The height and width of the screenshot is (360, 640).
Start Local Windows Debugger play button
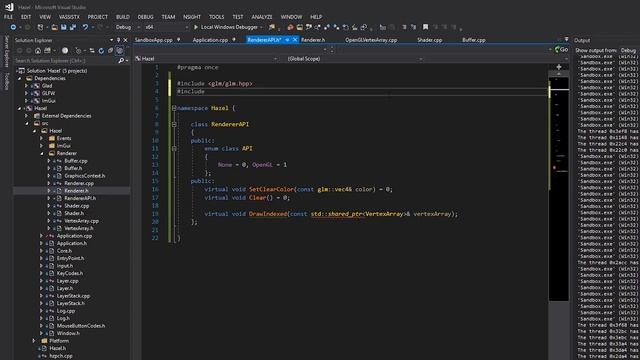[196, 27]
